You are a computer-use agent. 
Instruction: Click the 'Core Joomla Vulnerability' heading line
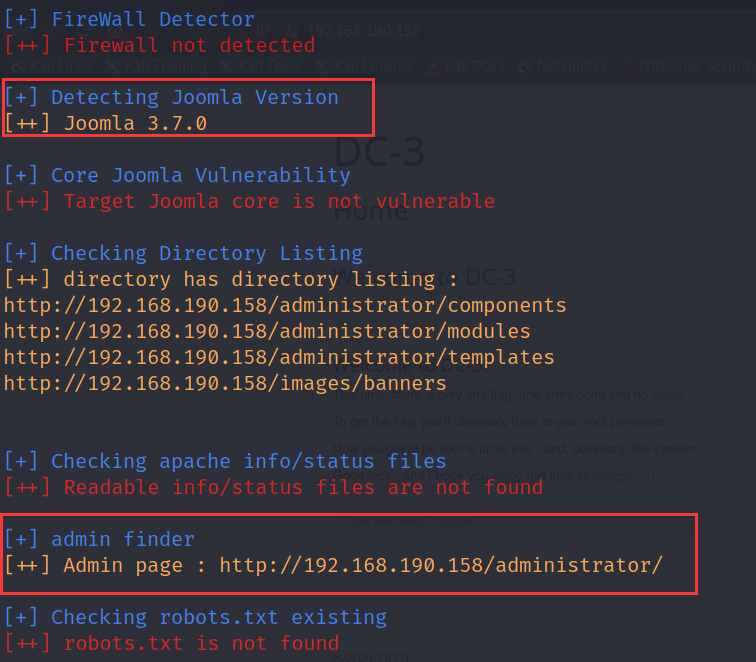point(177,175)
